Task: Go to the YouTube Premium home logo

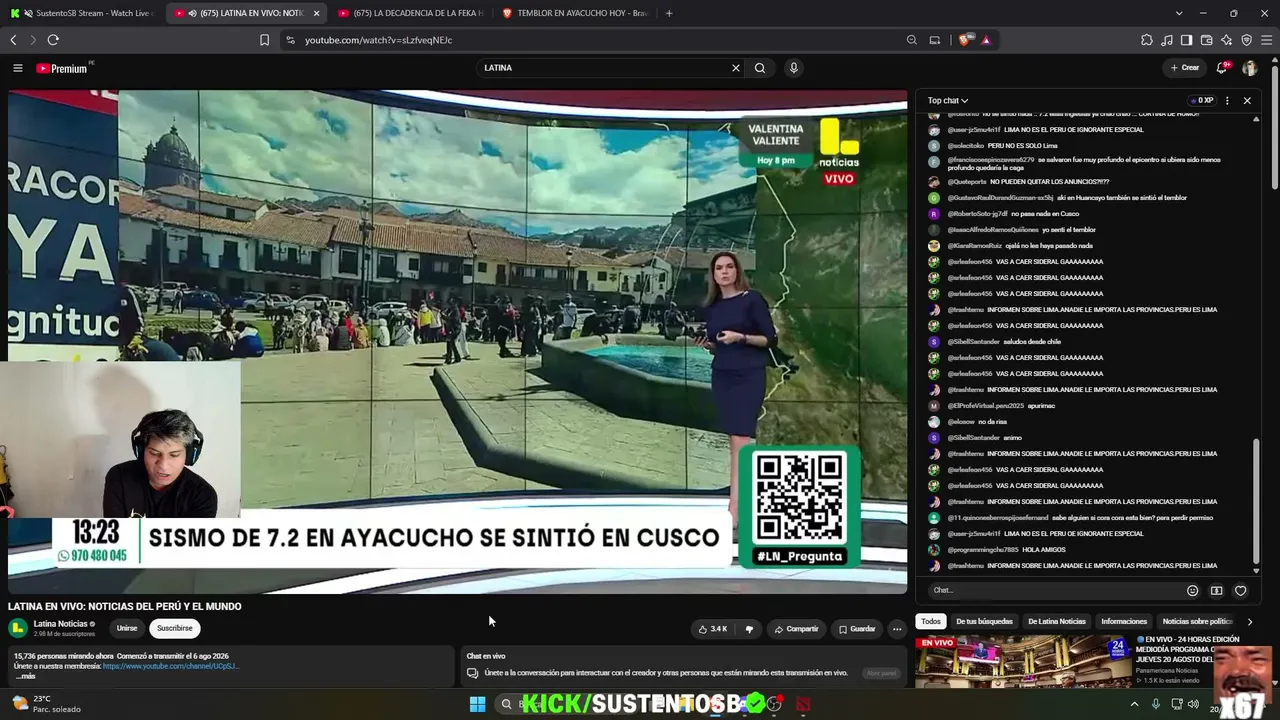Action: [x=62, y=68]
